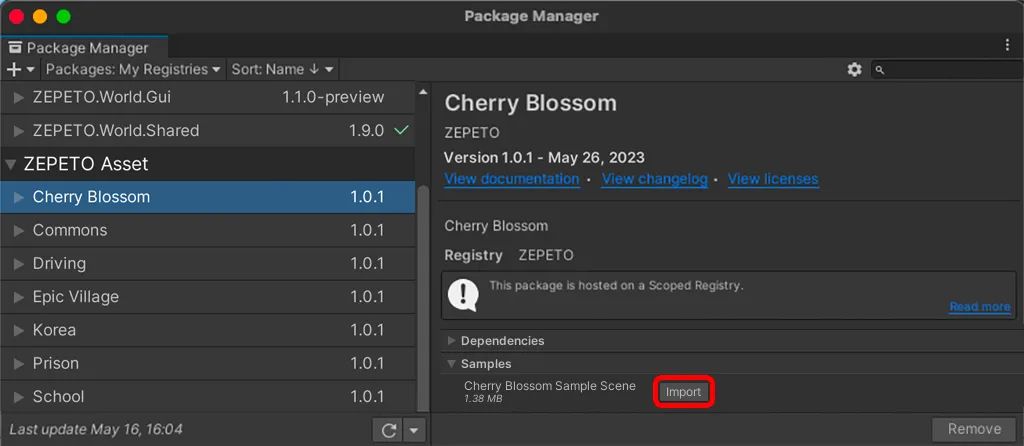Screen dimensions: 1024x446
Task: Click the scoped registry exclamation icon
Action: click(463, 296)
